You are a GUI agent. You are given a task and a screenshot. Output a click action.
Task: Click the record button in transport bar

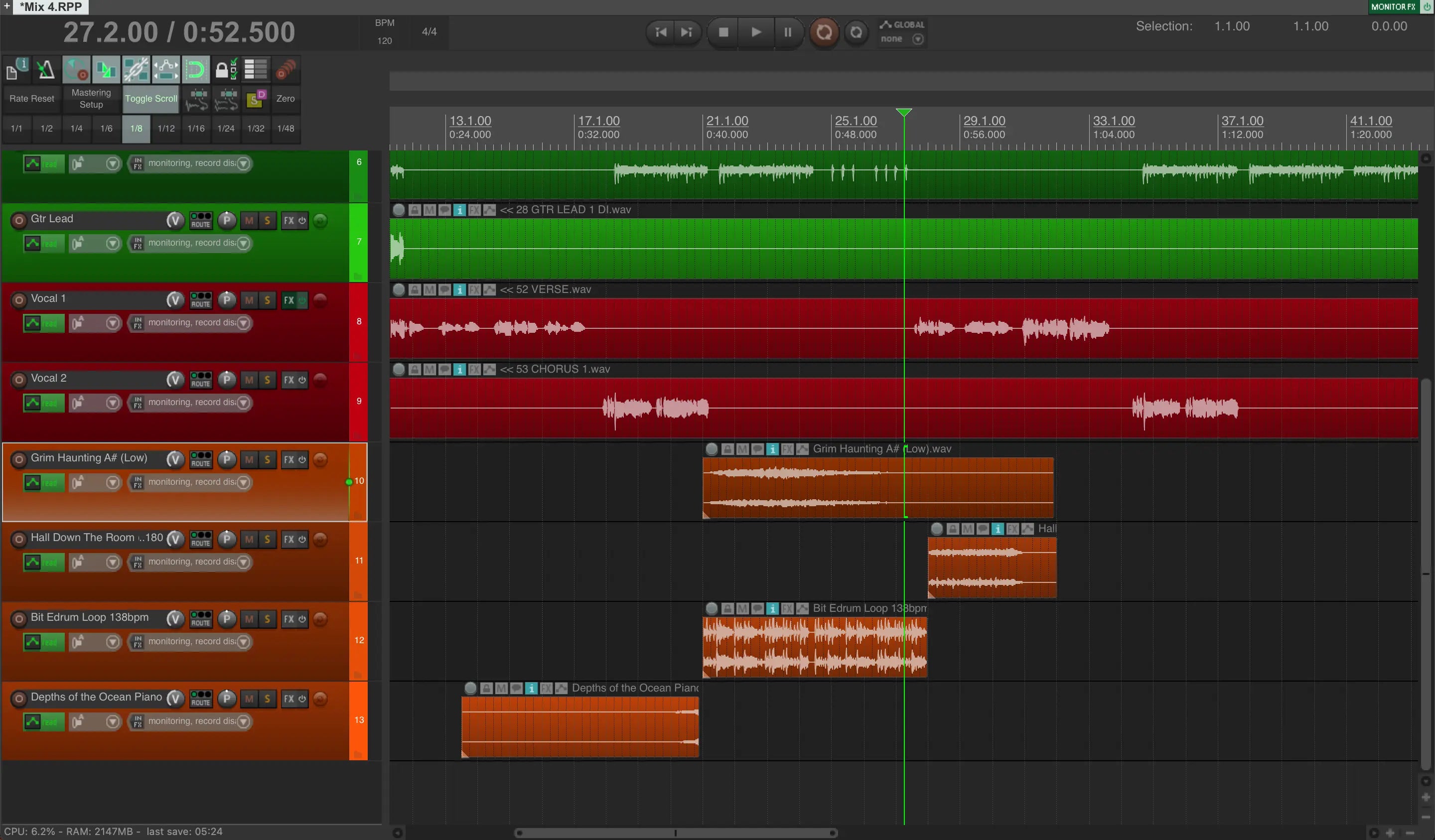pos(824,32)
